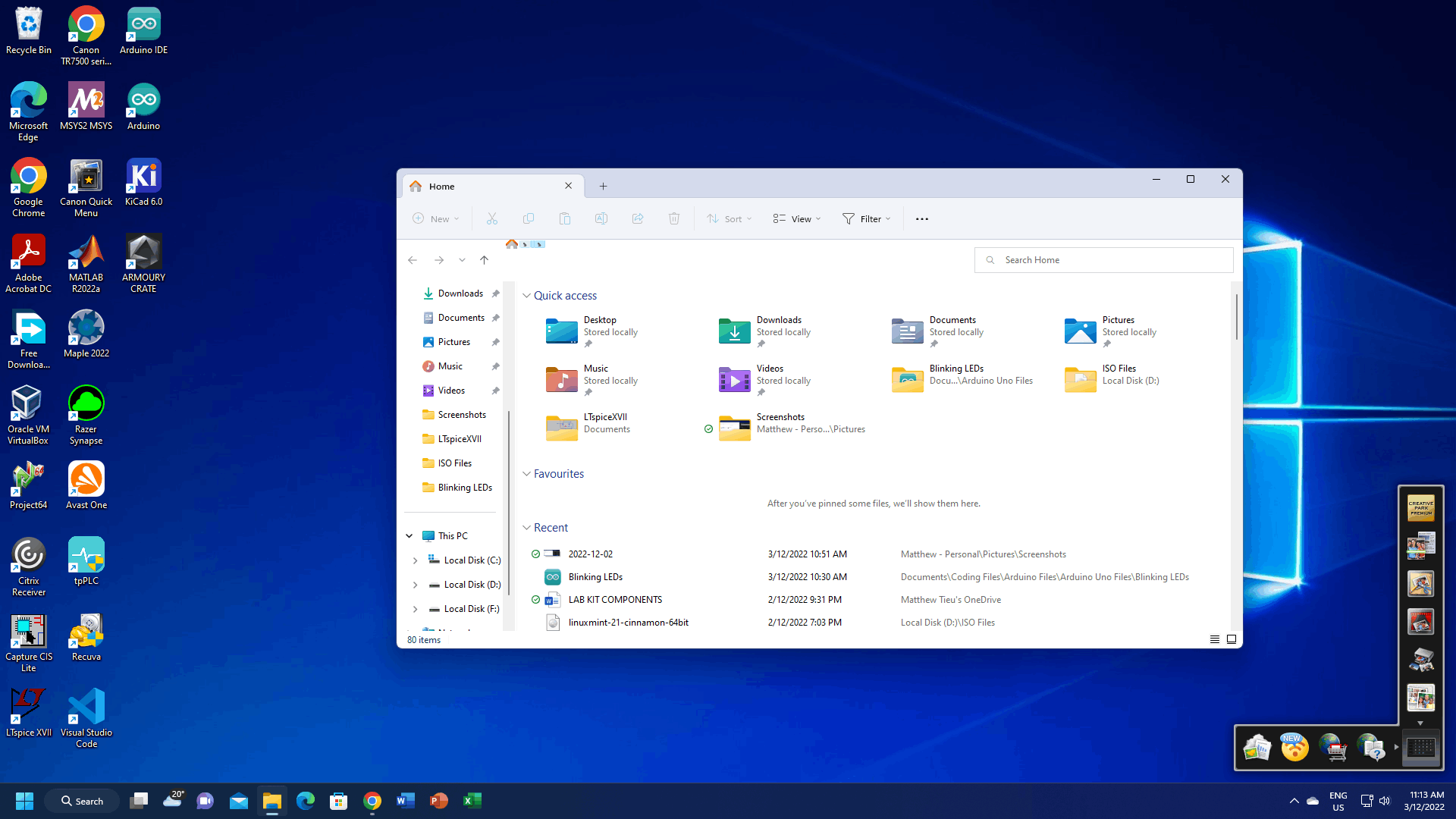The width and height of the screenshot is (1456, 819).
Task: Close the Home tab
Action: [569, 186]
